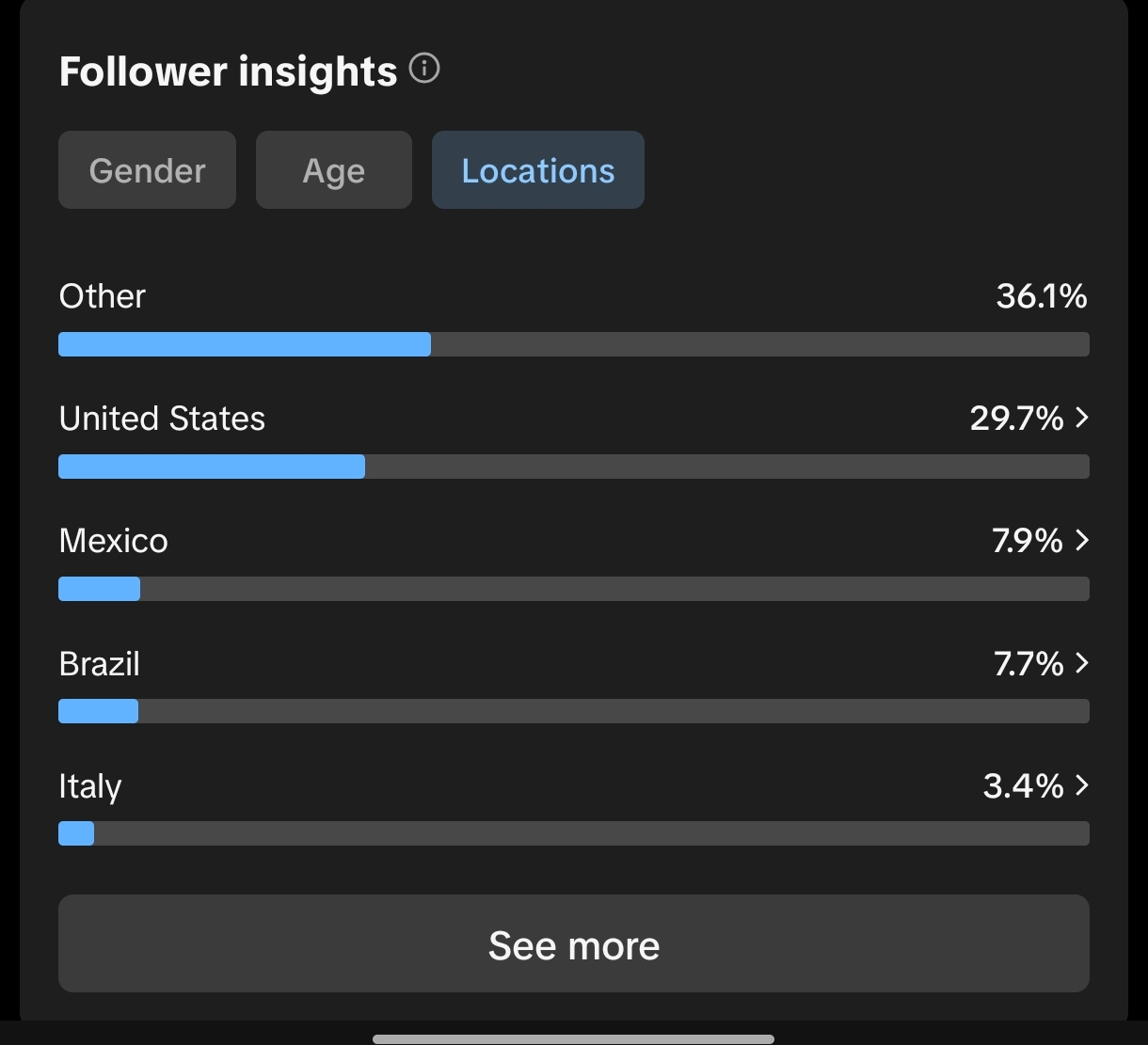
Task: Click the chevron next to Italy
Action: tap(1081, 785)
